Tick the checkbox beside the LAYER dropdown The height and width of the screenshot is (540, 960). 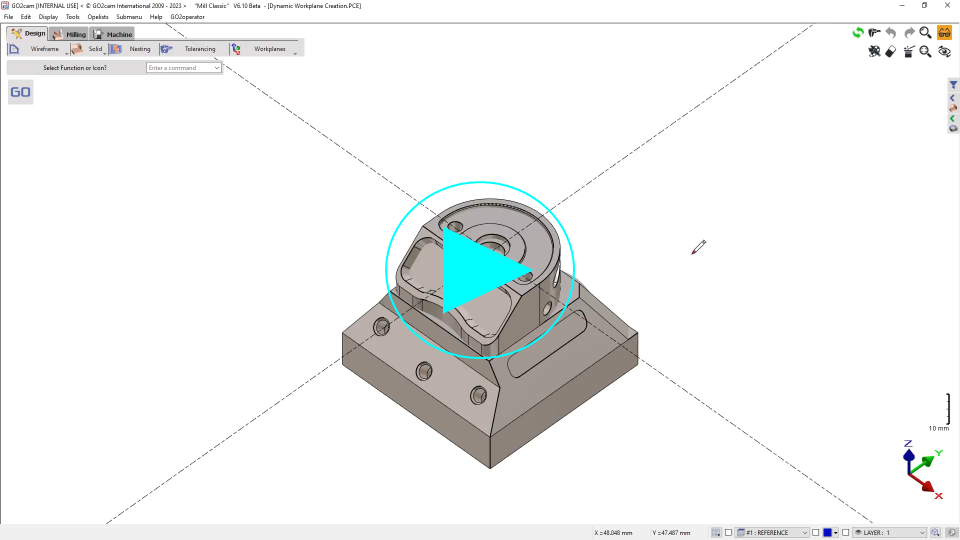845,533
